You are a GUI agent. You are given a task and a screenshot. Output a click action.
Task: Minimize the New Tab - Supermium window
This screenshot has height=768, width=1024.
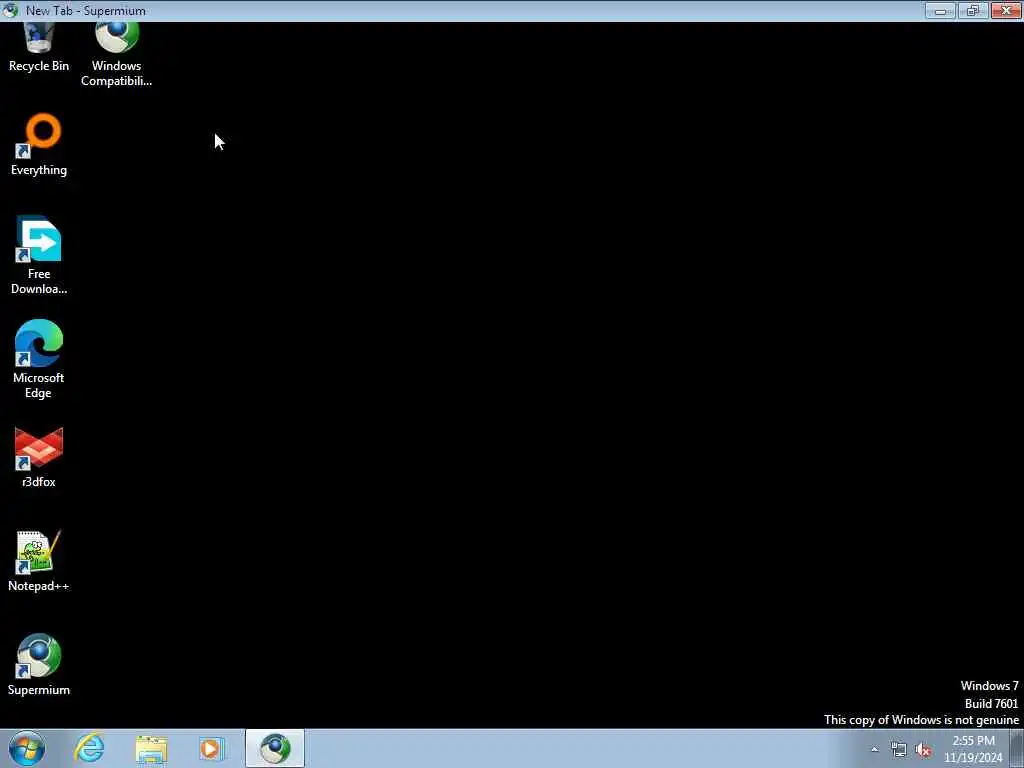pyautogui.click(x=940, y=10)
